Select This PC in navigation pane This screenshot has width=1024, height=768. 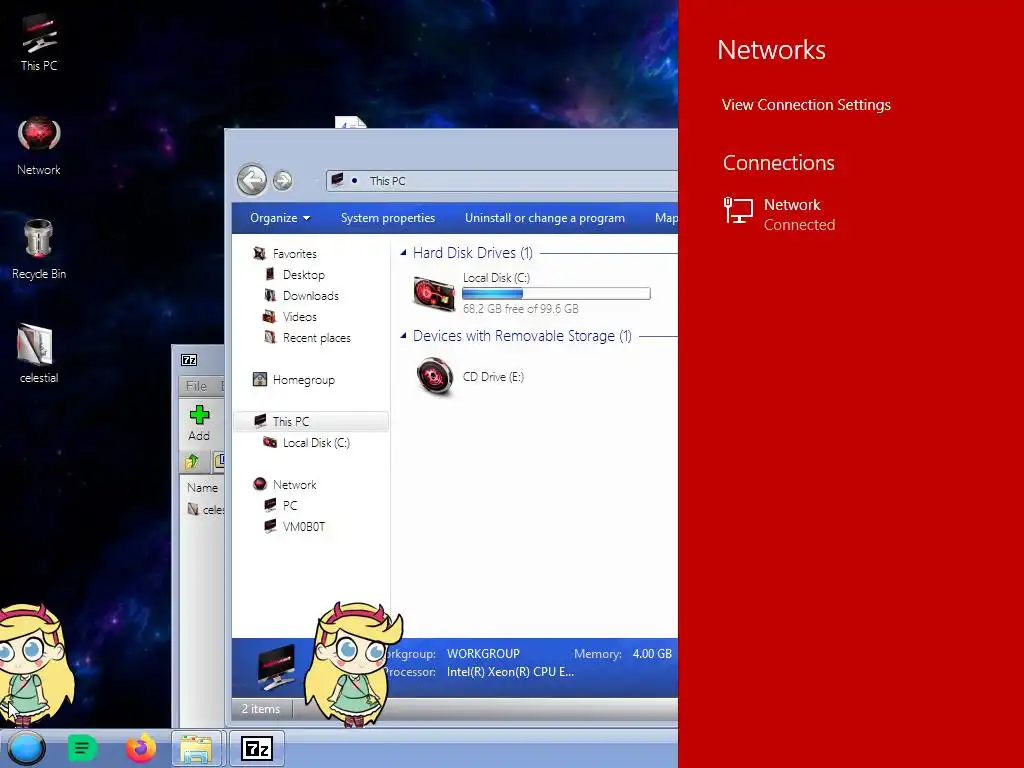(311, 421)
